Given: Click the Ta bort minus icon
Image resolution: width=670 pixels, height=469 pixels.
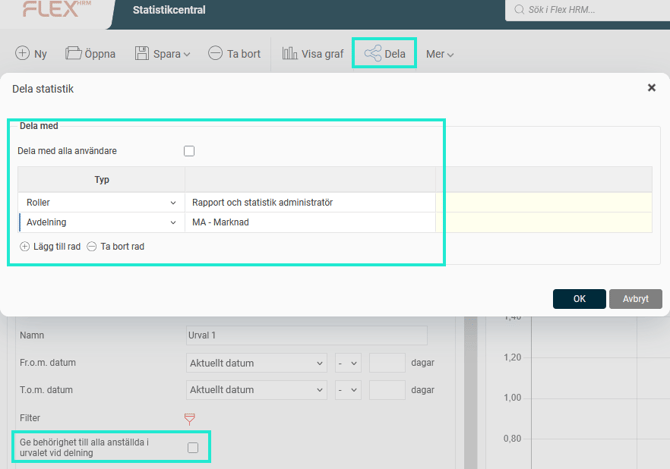Looking at the screenshot, I should pyautogui.click(x=215, y=54).
